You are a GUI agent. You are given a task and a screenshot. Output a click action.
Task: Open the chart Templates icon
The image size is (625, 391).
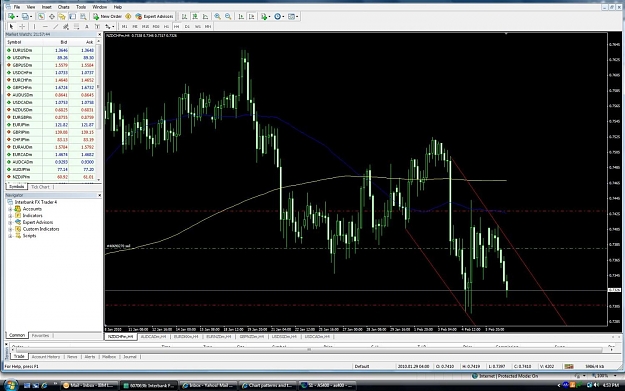291,16
